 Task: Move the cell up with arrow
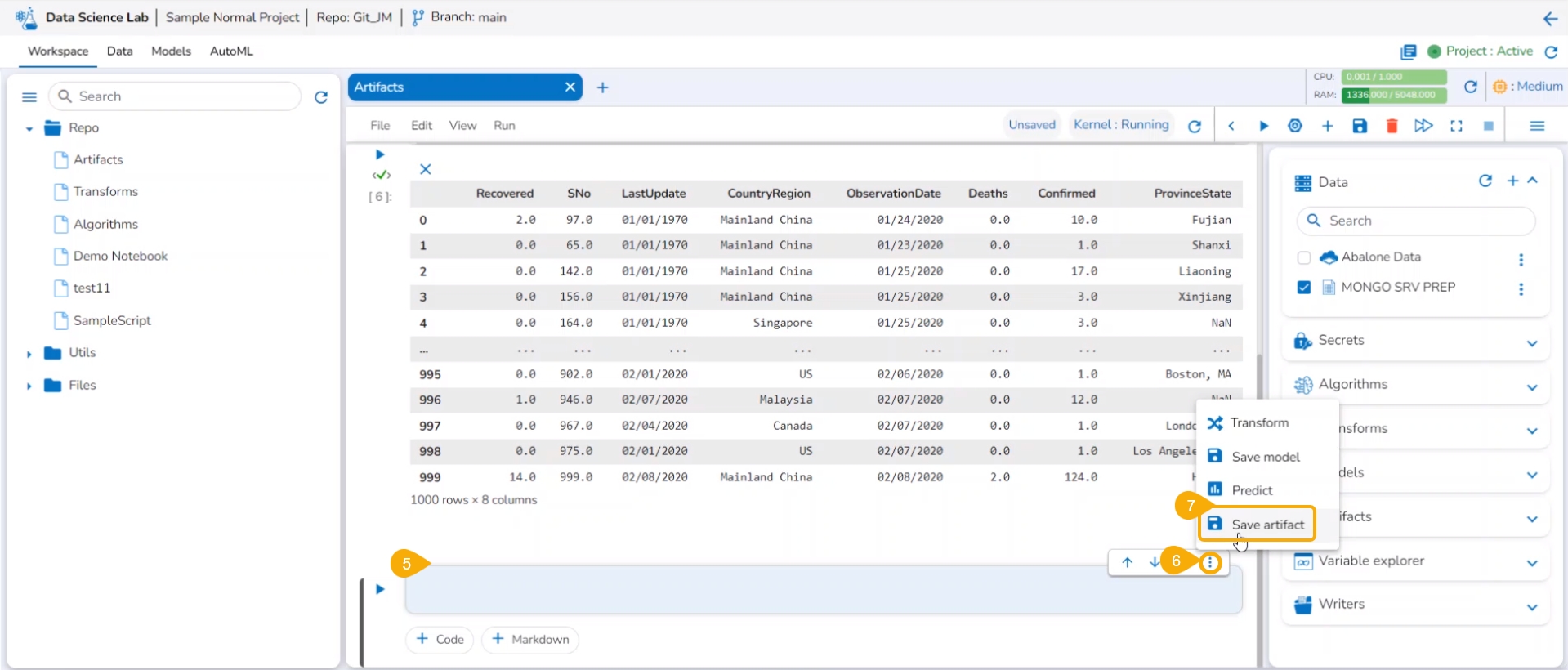[1127, 562]
